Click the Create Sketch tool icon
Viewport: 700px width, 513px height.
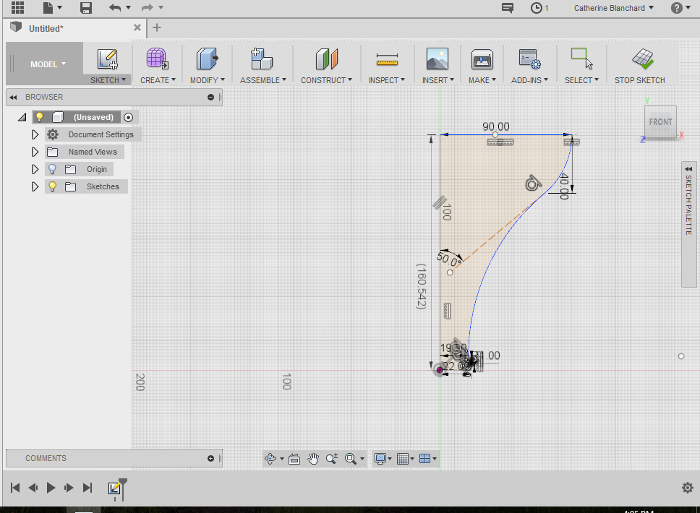(x=108, y=59)
